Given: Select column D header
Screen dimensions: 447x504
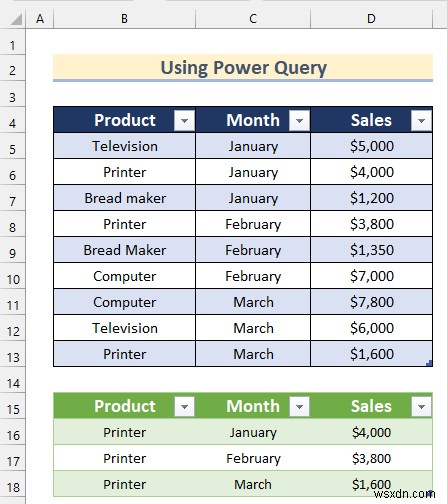Looking at the screenshot, I should [371, 19].
